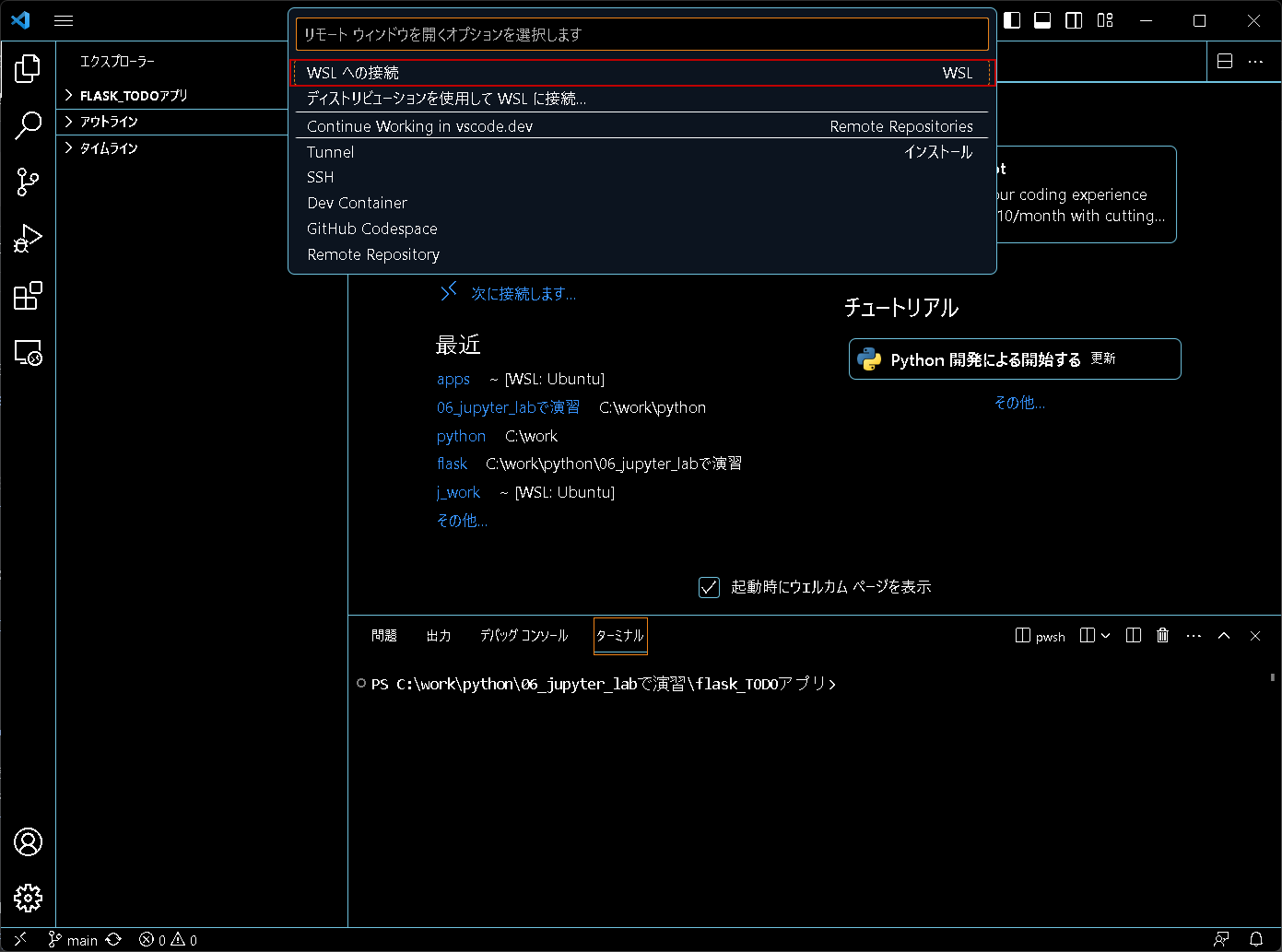Split the terminal
Image resolution: width=1282 pixels, height=952 pixels.
click(x=1088, y=635)
